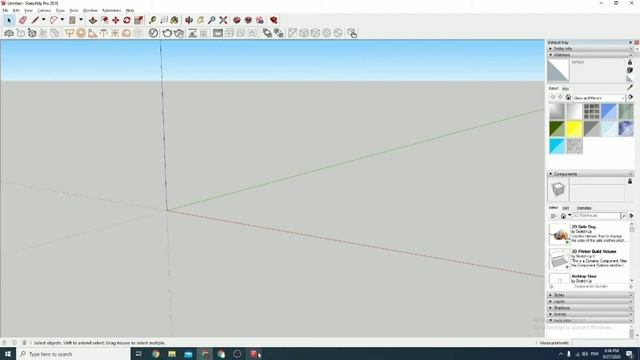Add a V-Ray Spot Light
This screenshot has width=640, height=360.
click(93, 33)
